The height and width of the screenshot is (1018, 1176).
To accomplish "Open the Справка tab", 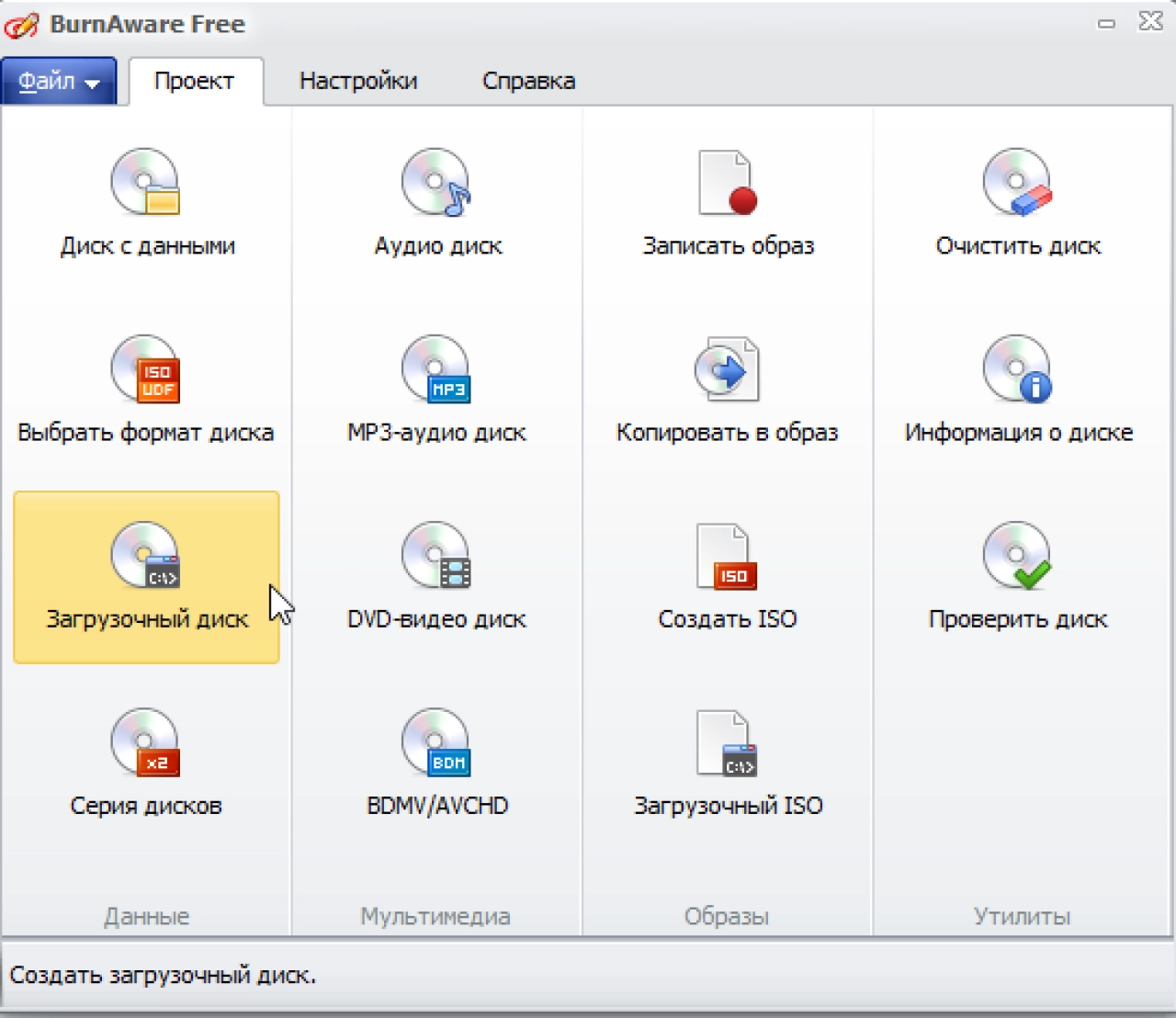I will click(528, 81).
